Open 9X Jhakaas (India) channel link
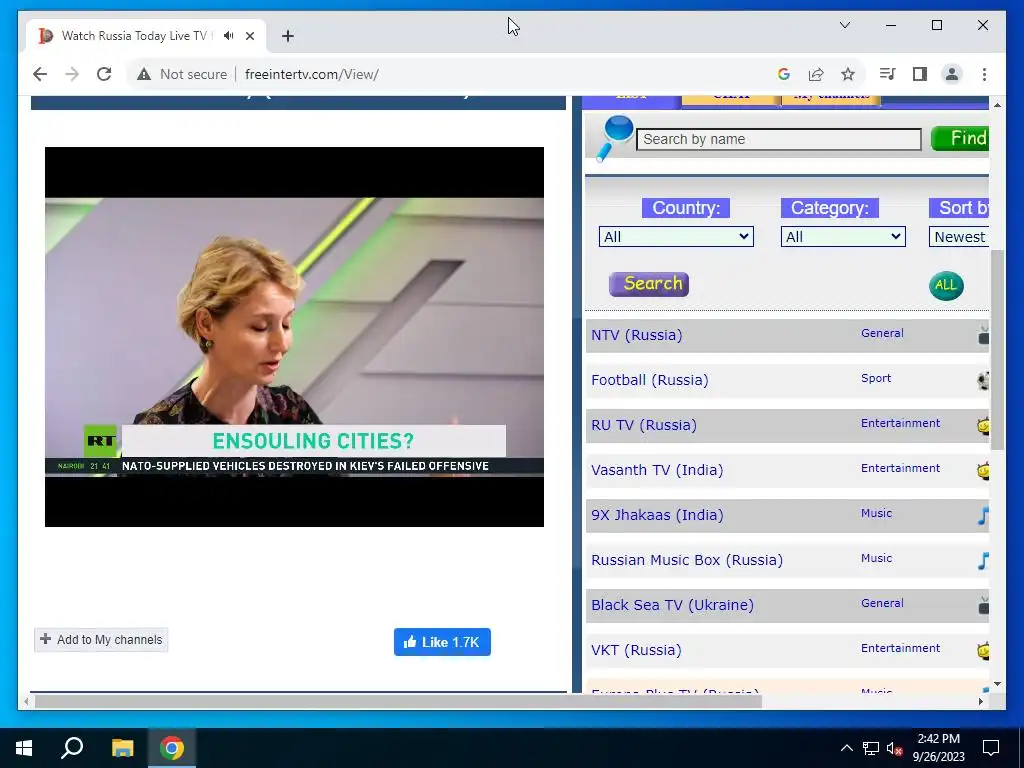This screenshot has width=1024, height=768. pos(657,515)
